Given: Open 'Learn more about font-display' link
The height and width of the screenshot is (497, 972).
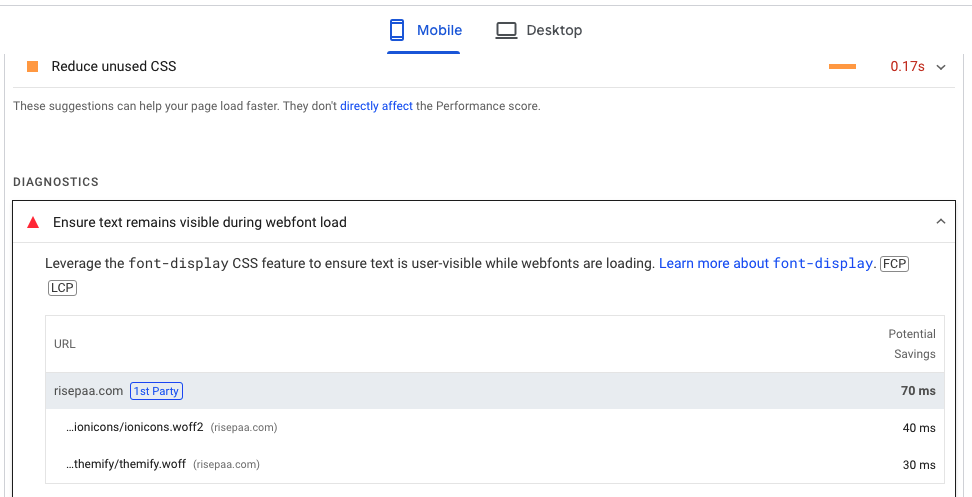Looking at the screenshot, I should coord(766,264).
